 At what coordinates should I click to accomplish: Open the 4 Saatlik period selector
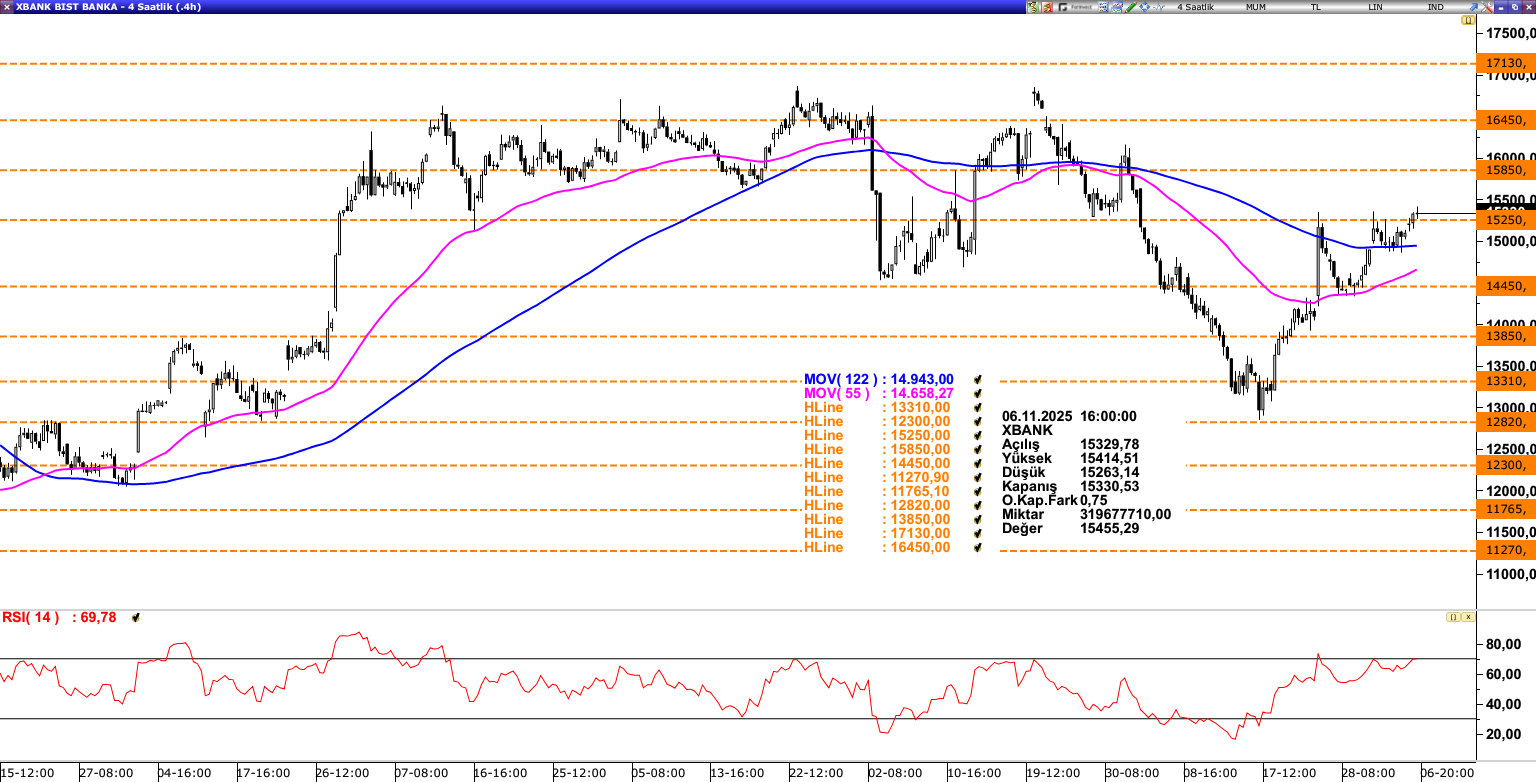pos(1196,6)
